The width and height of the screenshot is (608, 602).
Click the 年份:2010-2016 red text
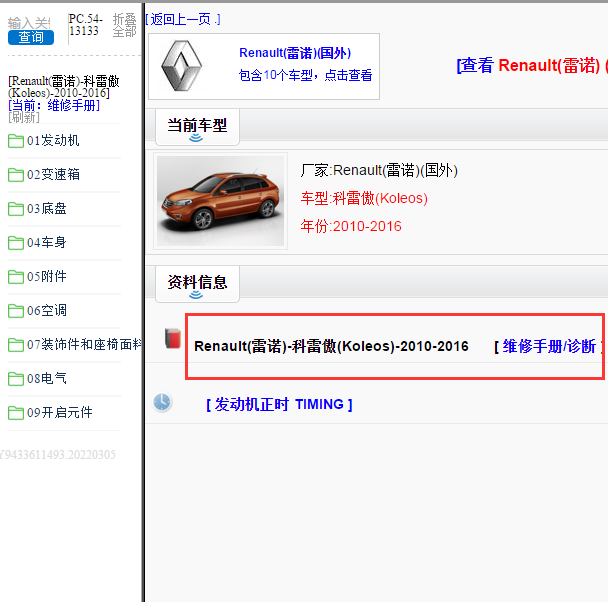click(351, 226)
